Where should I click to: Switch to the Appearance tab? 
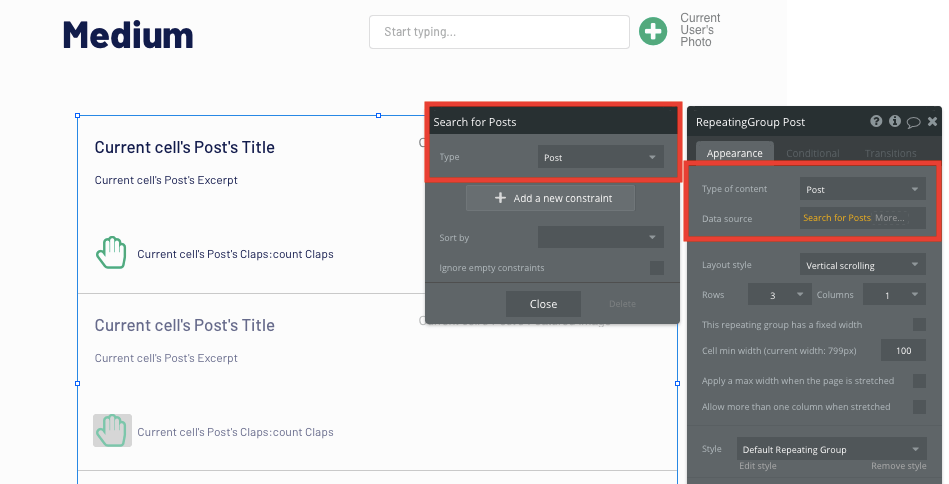[734, 153]
